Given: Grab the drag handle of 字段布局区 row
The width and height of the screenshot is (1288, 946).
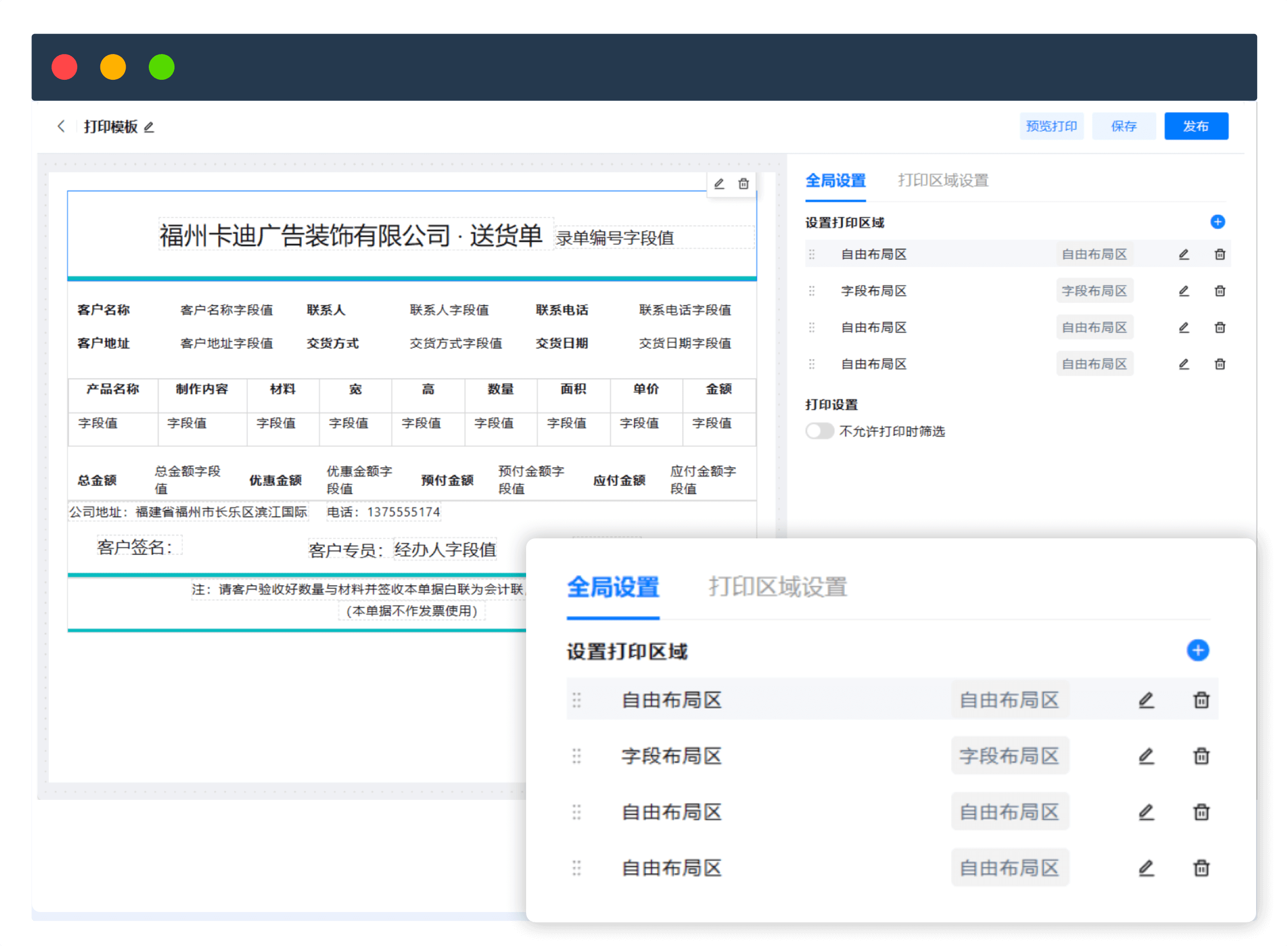Looking at the screenshot, I should [x=812, y=290].
